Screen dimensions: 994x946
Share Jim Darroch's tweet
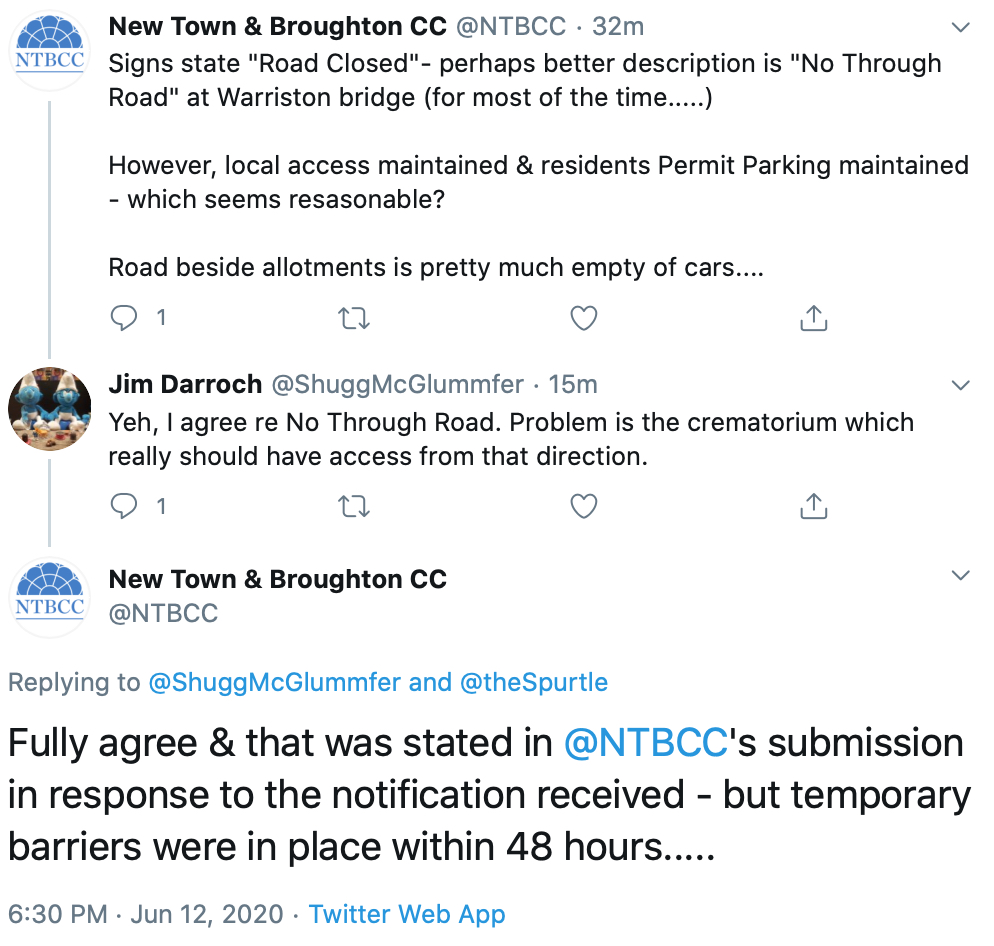[x=814, y=506]
